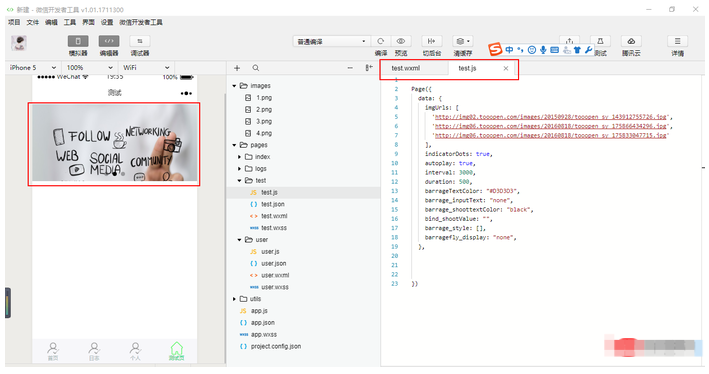
Task: Collapse the images folder
Action: click(234, 86)
